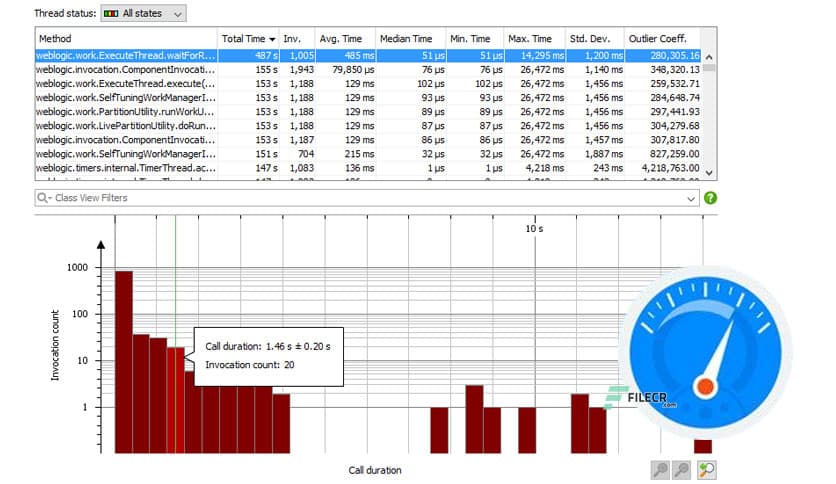
Task: Sort by the Max. Time column header
Action: click(535, 38)
